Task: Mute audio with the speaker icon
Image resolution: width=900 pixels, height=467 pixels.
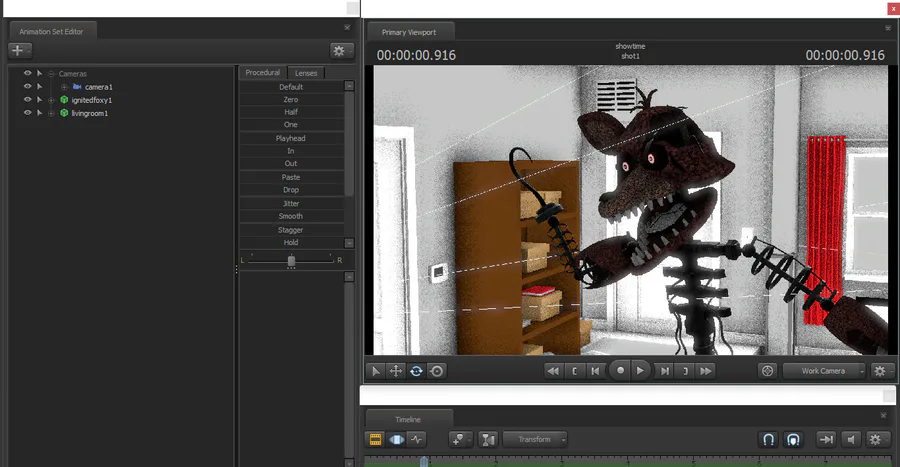Action: pyautogui.click(x=851, y=439)
